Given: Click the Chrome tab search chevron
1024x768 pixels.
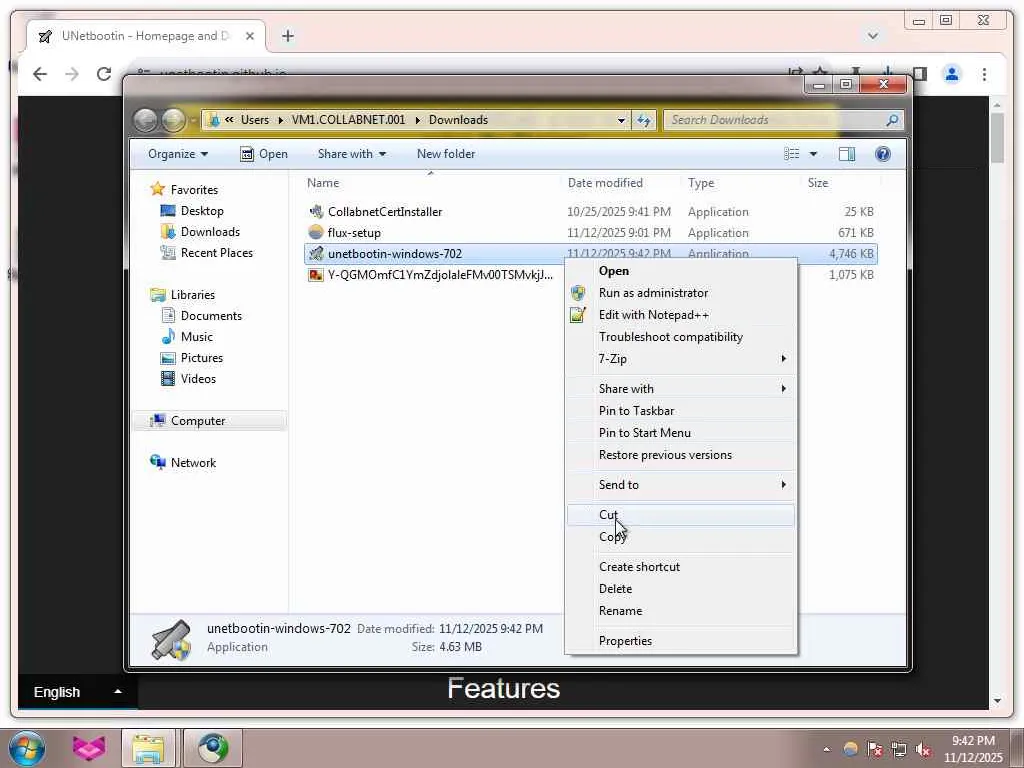Looking at the screenshot, I should pos(872,36).
